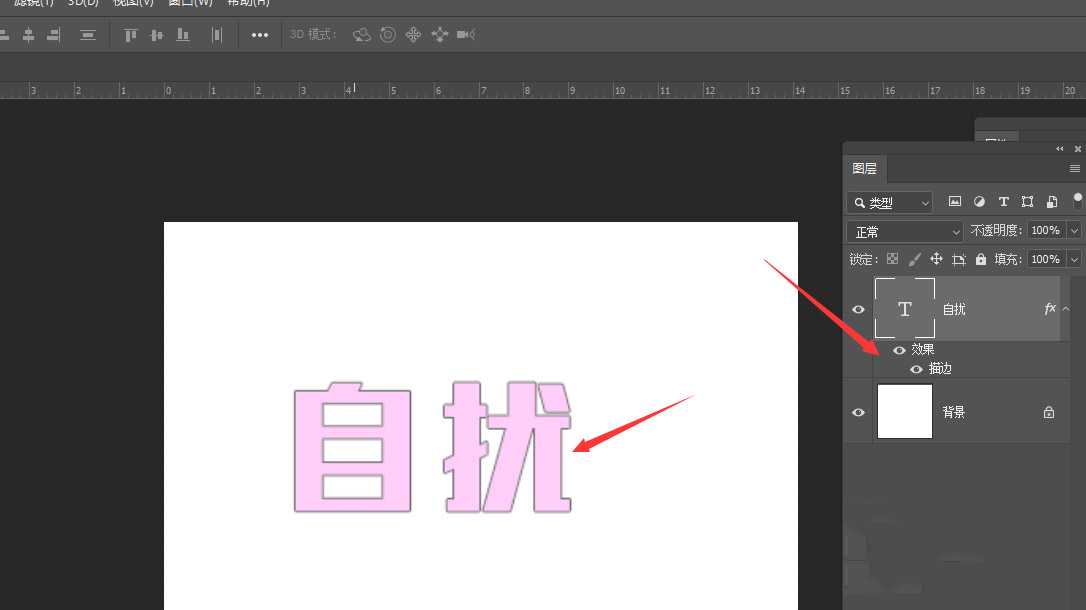Filter layers to show only text layers

1004,201
